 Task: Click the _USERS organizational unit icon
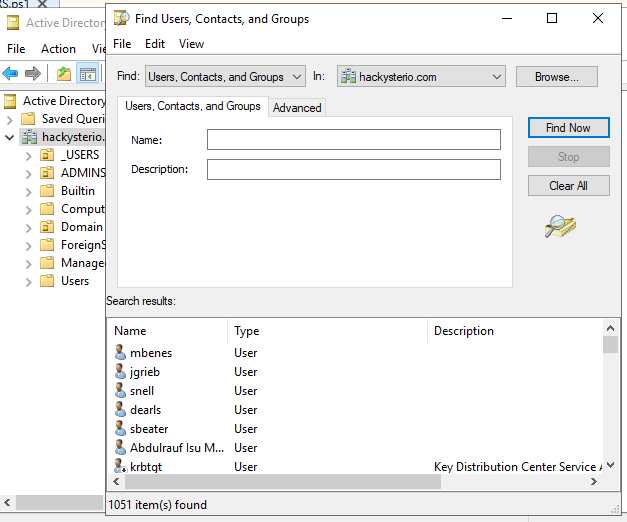point(47,155)
